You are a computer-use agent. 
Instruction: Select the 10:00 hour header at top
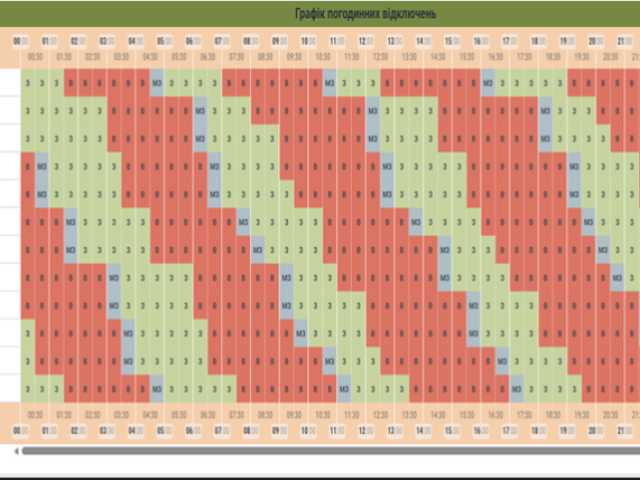[x=310, y=41]
